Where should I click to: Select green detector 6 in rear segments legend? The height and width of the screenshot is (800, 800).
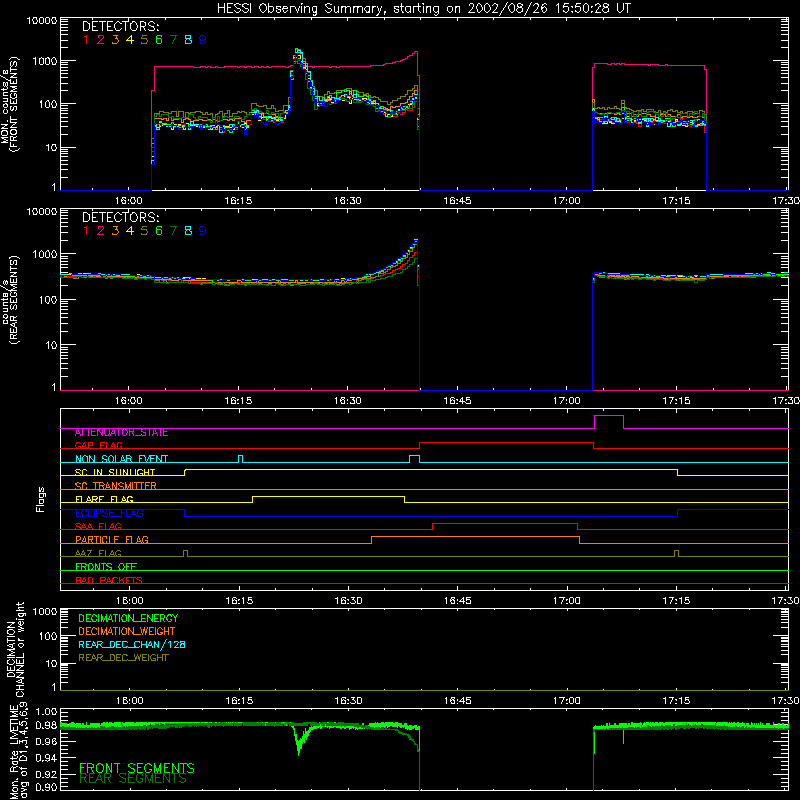(159, 231)
